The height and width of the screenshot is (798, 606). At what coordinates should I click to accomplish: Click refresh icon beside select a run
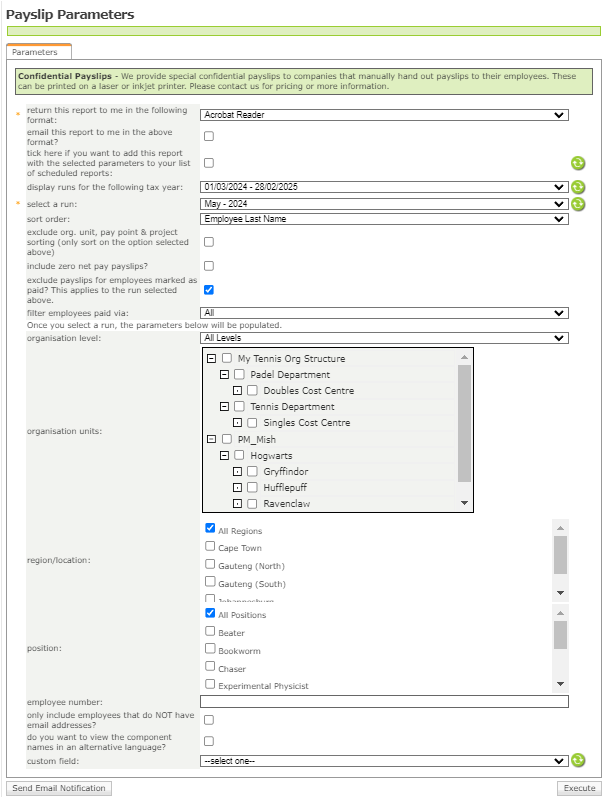pos(578,204)
